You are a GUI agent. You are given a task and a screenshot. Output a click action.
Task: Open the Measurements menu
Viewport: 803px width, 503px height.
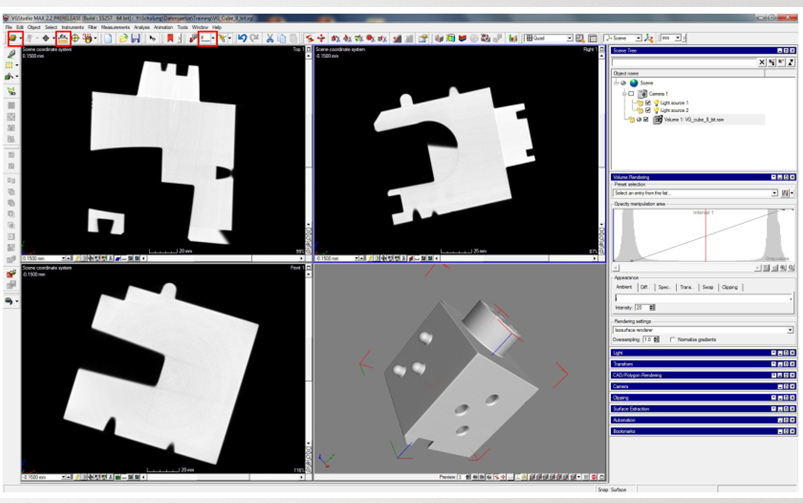pos(115,27)
